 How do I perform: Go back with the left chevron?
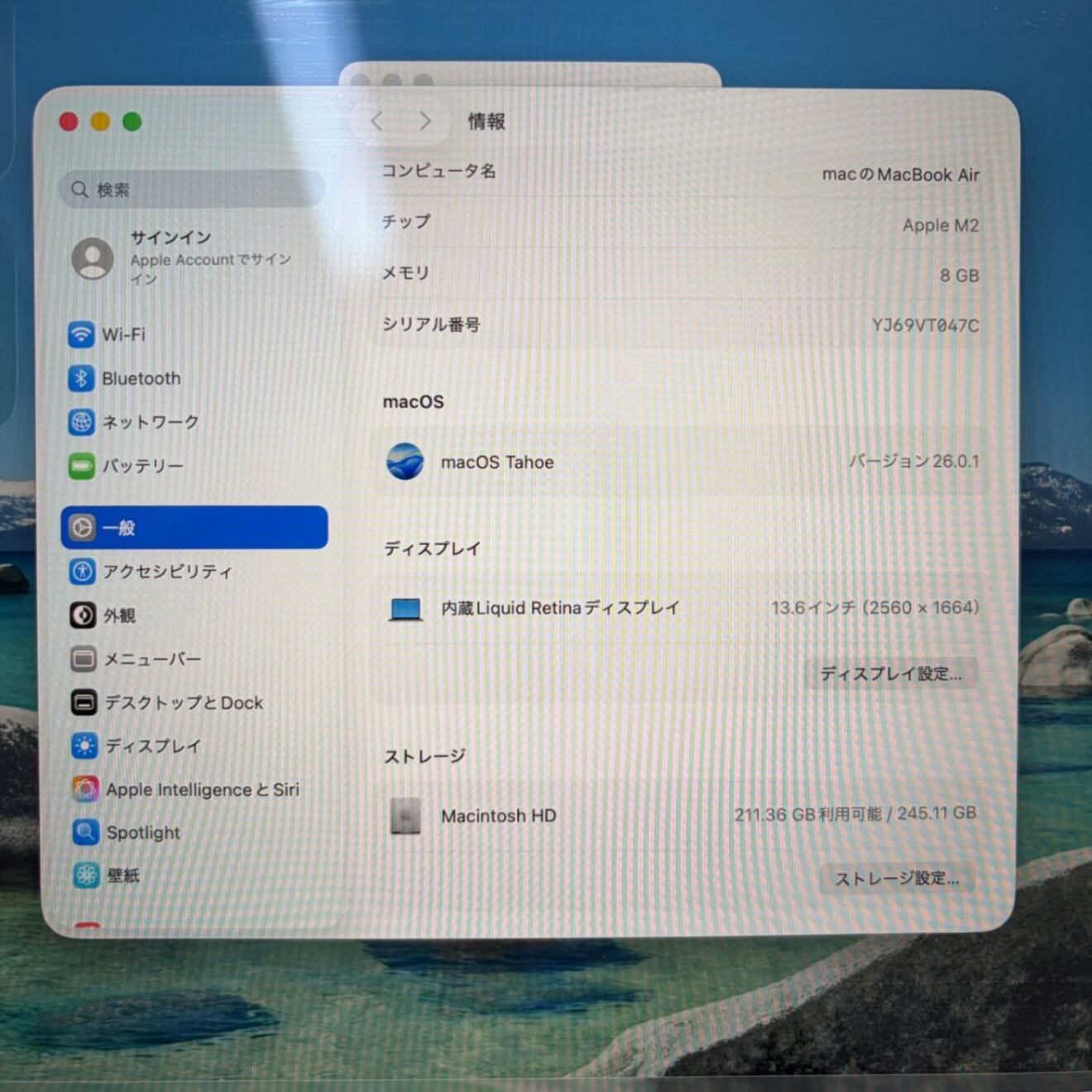tap(377, 122)
